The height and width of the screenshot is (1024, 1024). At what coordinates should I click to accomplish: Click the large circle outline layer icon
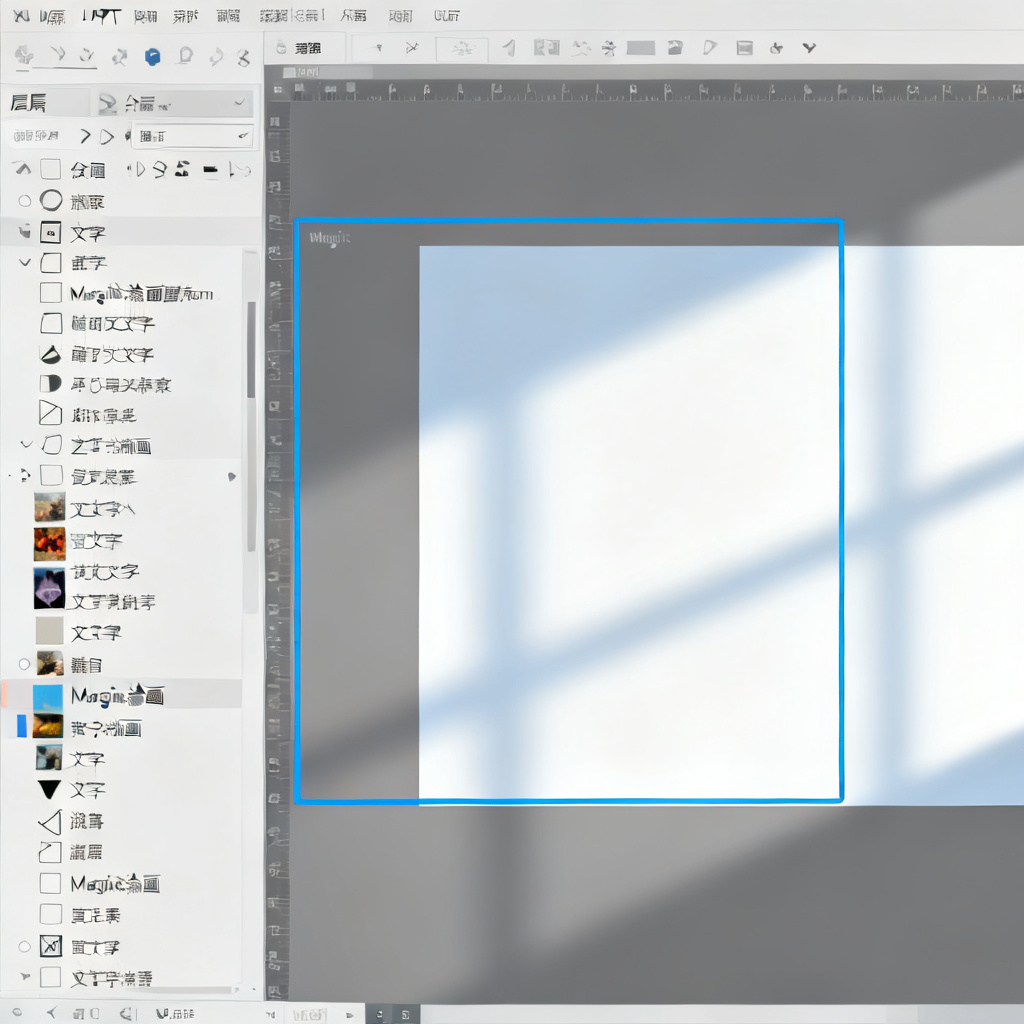click(x=51, y=200)
